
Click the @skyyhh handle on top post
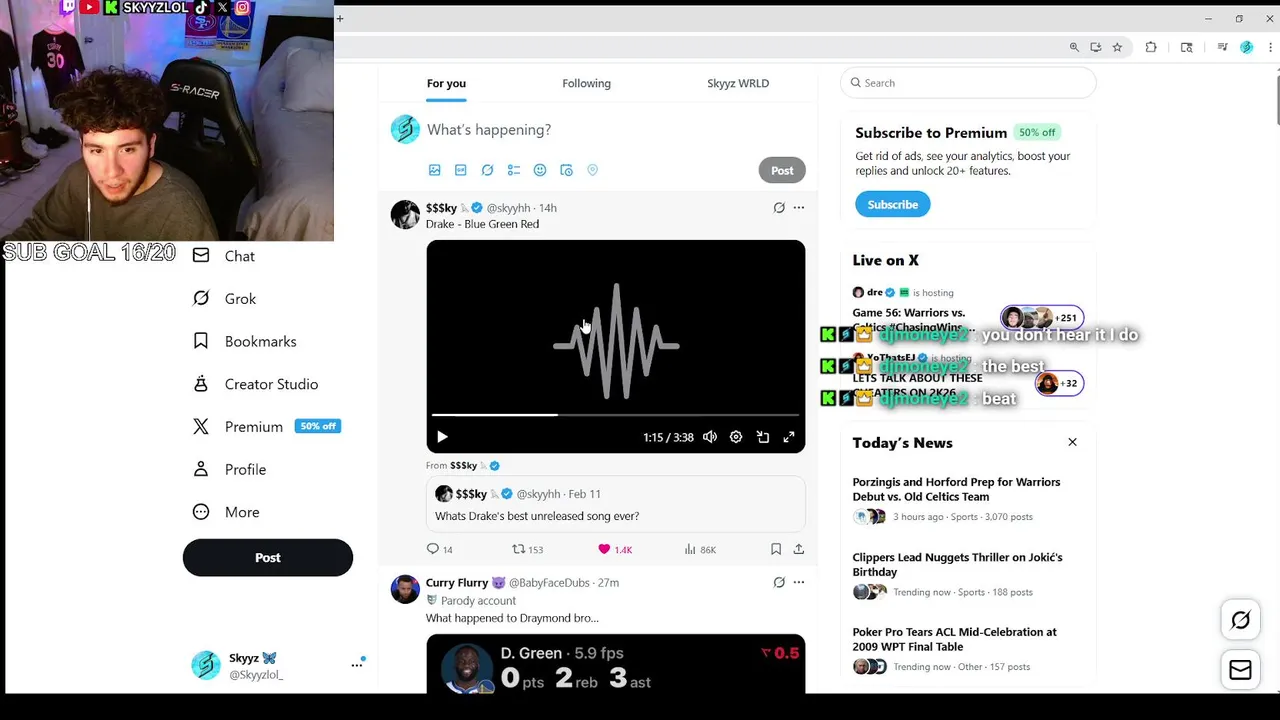pyautogui.click(x=508, y=208)
